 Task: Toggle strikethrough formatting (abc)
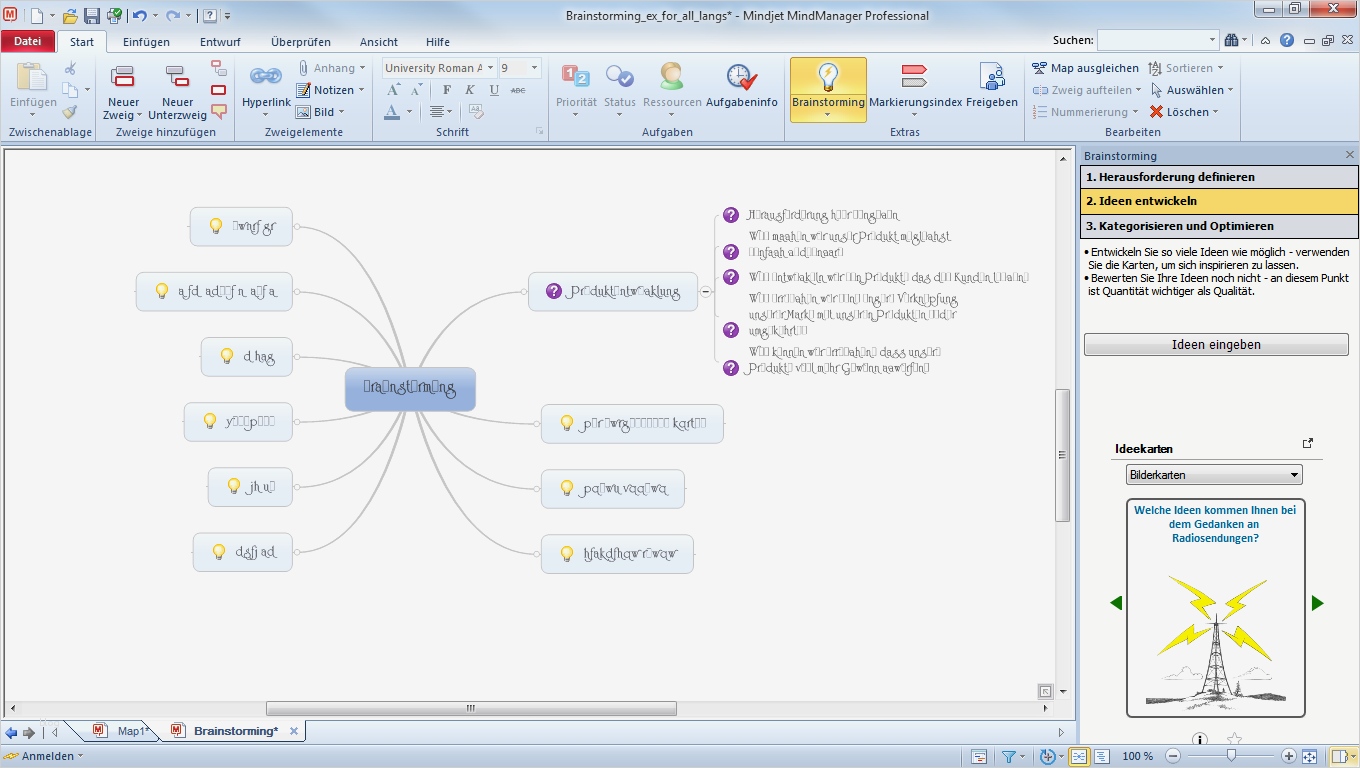(518, 90)
